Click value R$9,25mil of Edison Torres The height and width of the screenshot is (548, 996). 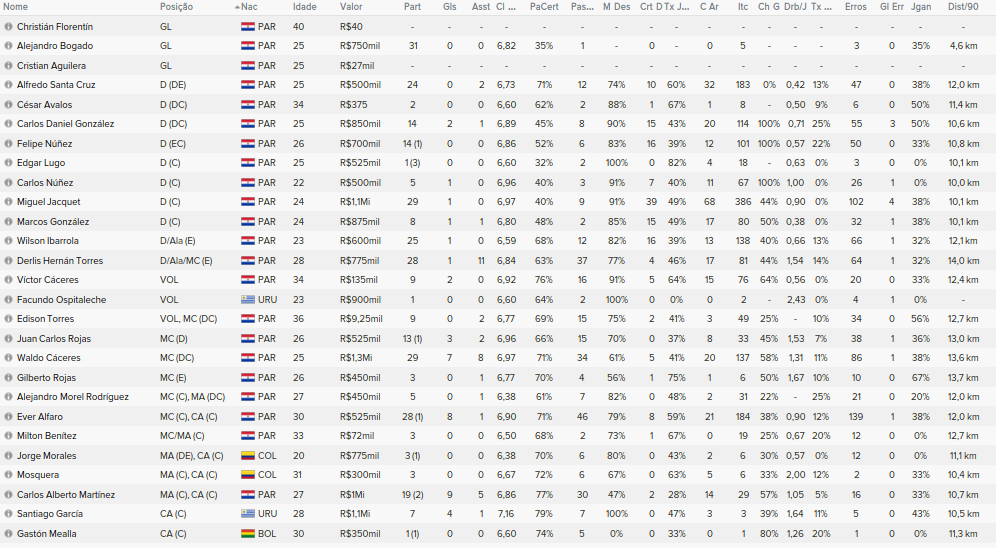pos(361,319)
